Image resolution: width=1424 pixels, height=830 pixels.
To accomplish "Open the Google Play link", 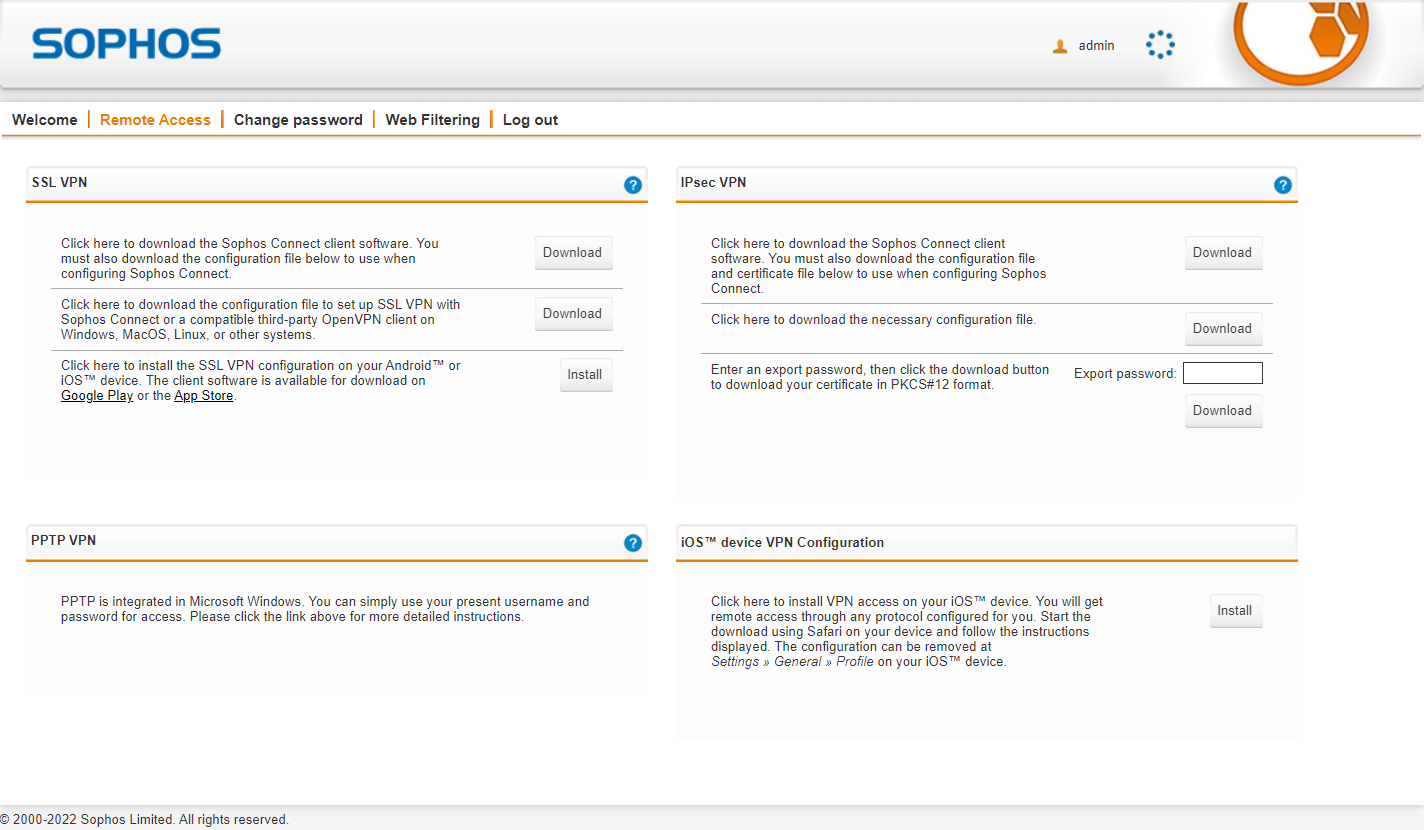I will click(97, 396).
